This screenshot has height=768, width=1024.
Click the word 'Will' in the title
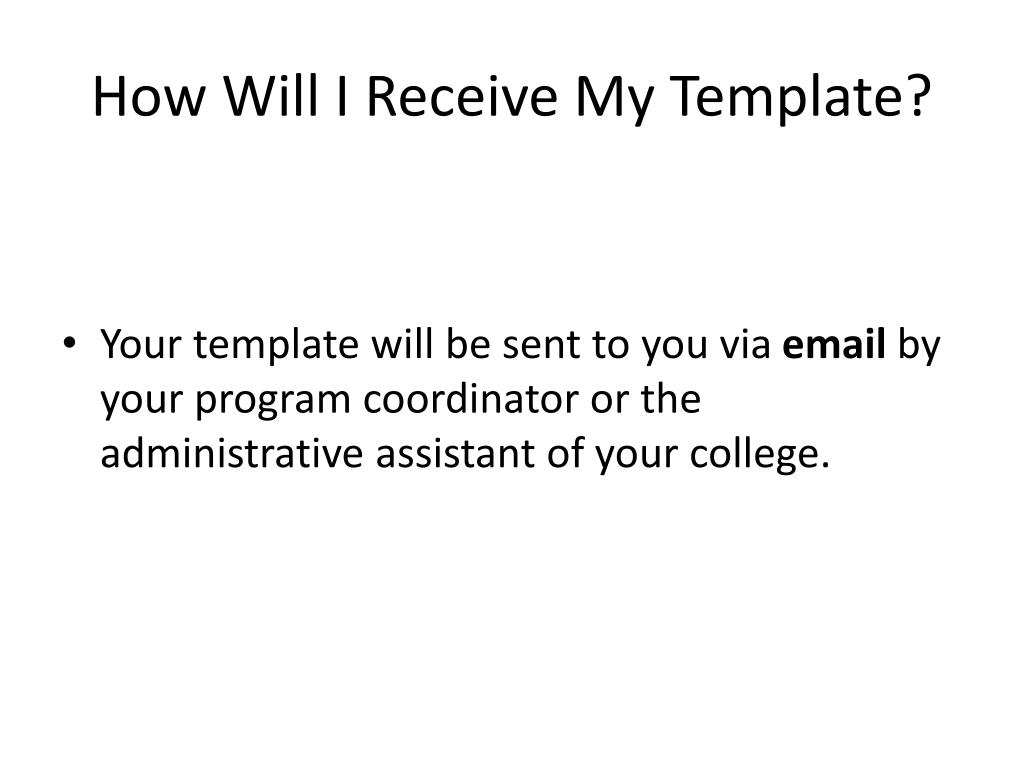(x=270, y=95)
